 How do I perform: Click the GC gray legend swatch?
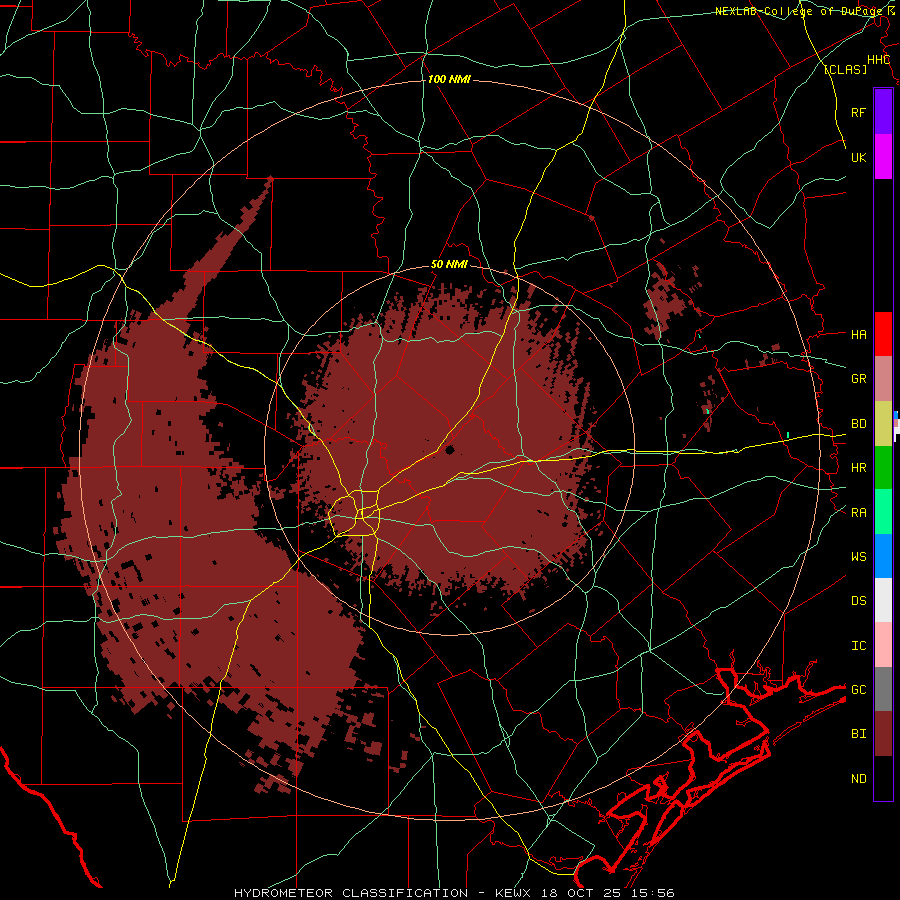coord(883,689)
